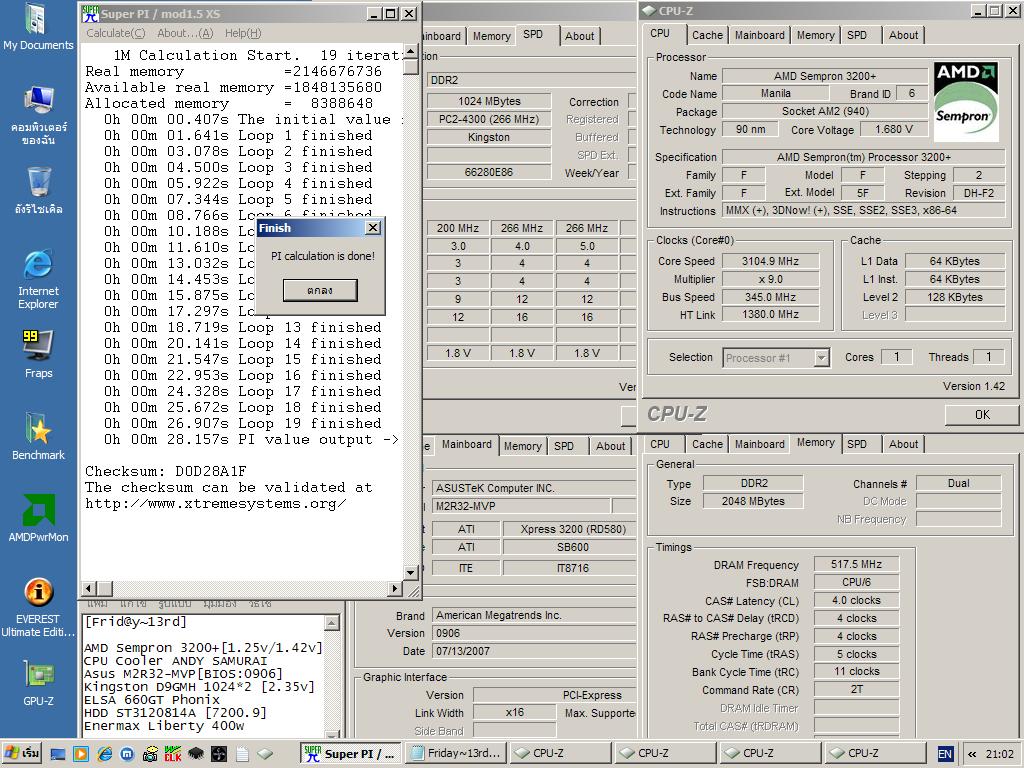Open the Recycle Bin desktop icon
Image resolution: width=1024 pixels, height=768 pixels.
pos(38,190)
